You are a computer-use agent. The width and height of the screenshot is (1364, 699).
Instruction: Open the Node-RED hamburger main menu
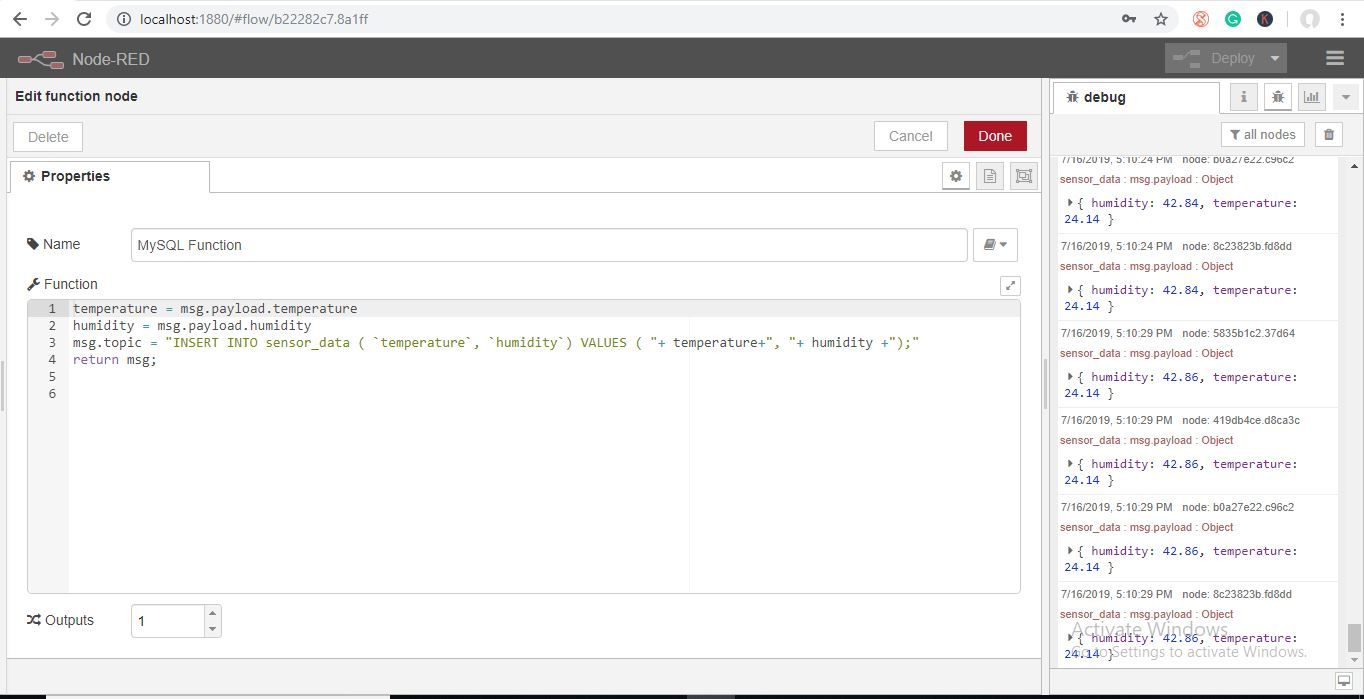pyautogui.click(x=1335, y=58)
